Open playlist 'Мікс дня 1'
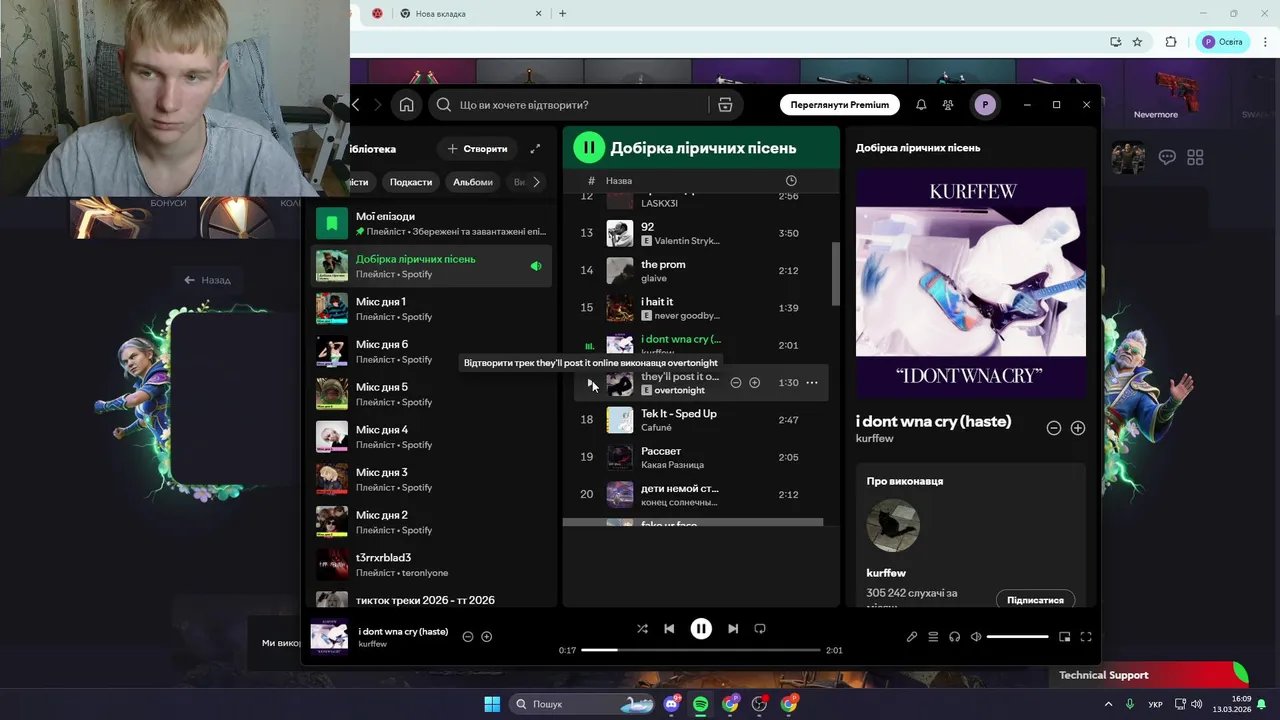 [x=431, y=309]
